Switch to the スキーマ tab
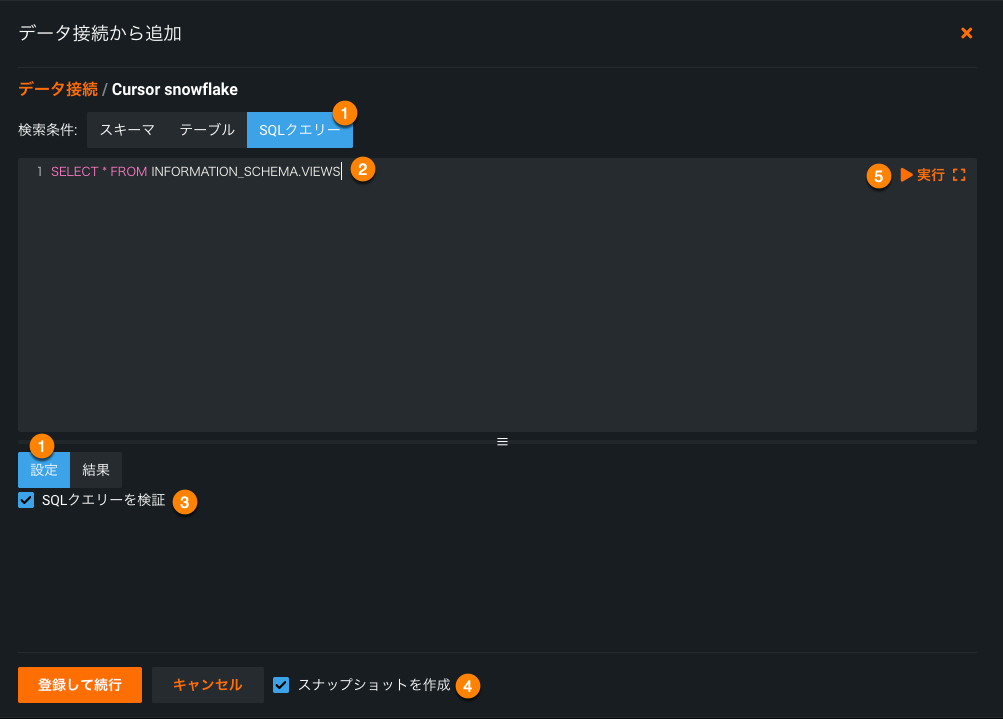The height and width of the screenshot is (719, 1003). pos(127,130)
